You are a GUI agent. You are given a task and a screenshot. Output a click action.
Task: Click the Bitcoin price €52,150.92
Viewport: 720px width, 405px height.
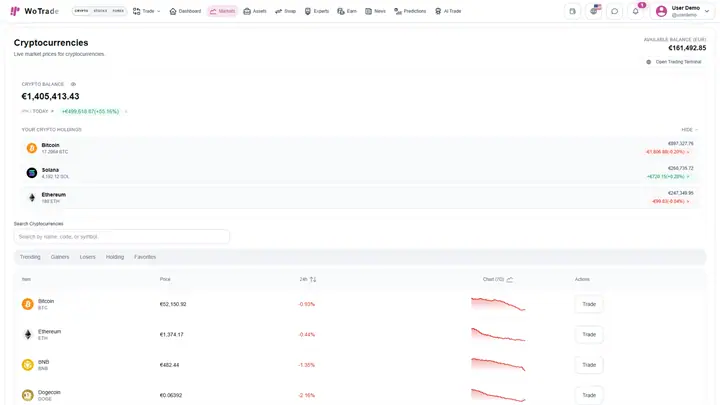pyautogui.click(x=173, y=304)
